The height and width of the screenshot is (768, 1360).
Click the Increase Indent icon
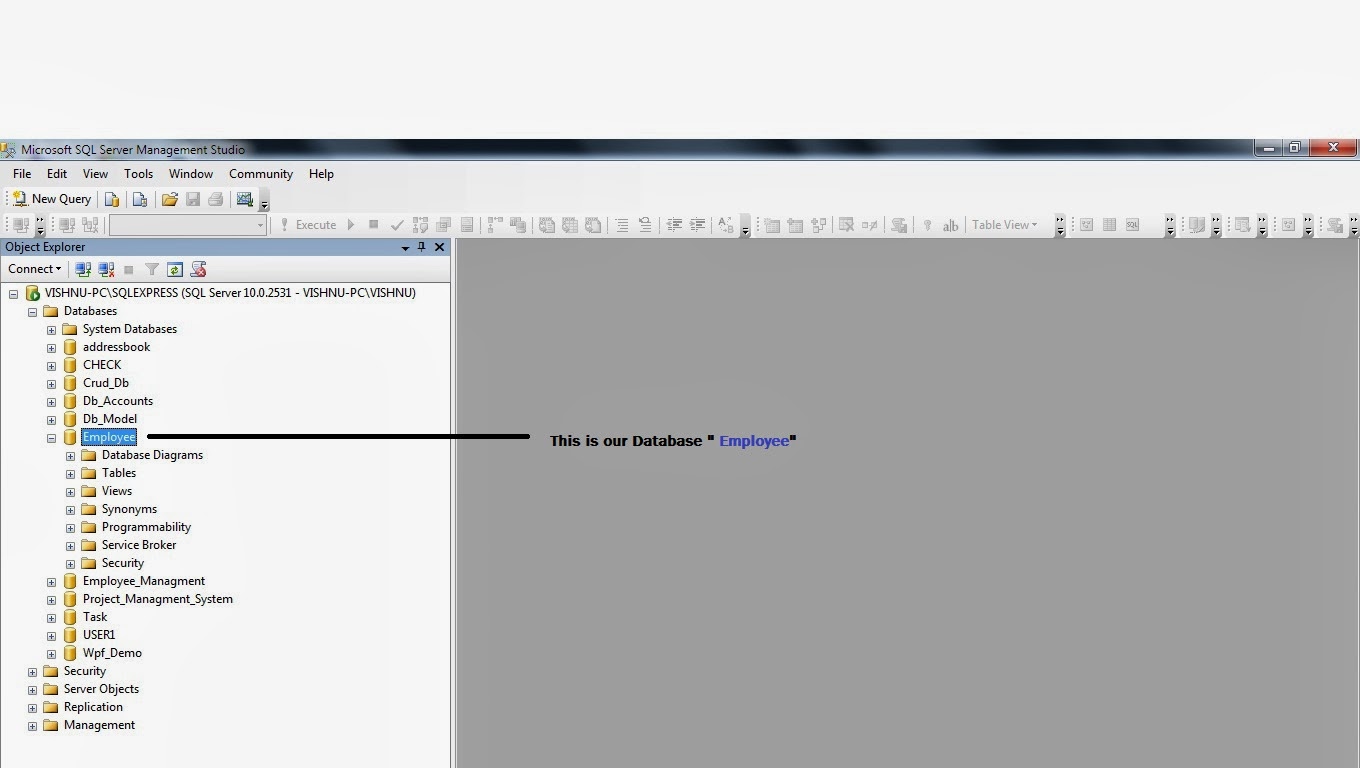697,225
